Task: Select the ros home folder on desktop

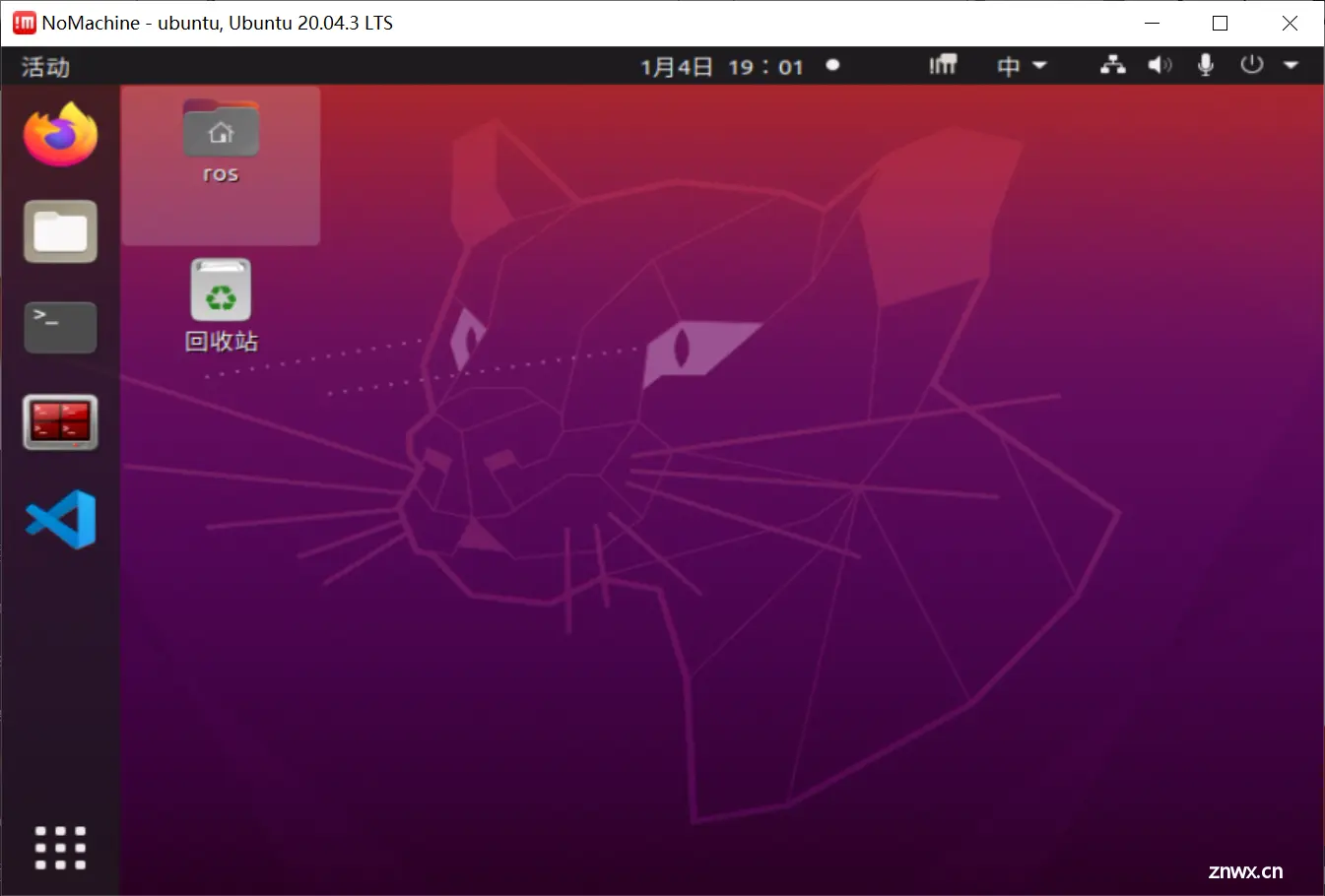Action: 221,143
